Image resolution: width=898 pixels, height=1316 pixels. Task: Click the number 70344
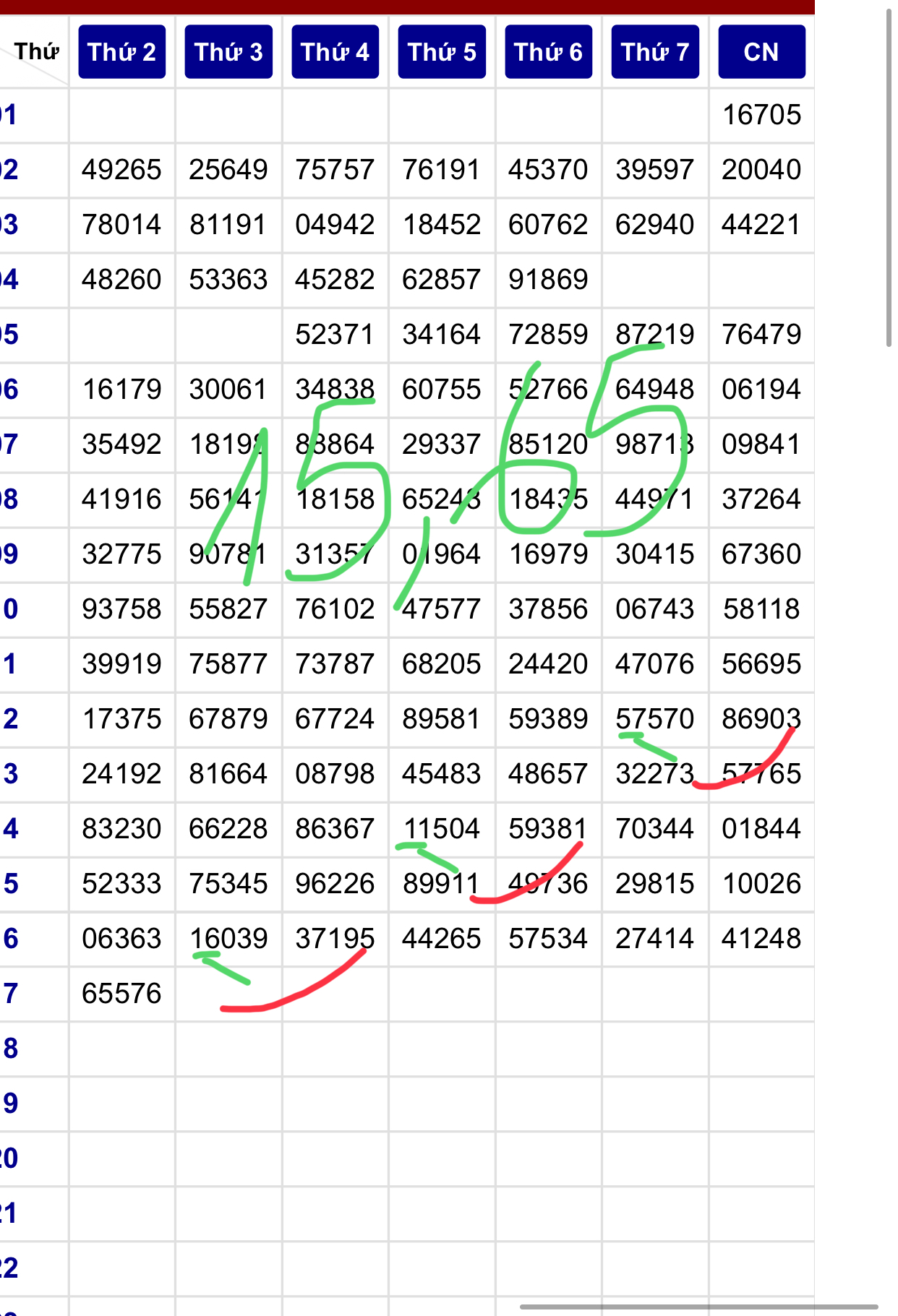pos(655,829)
